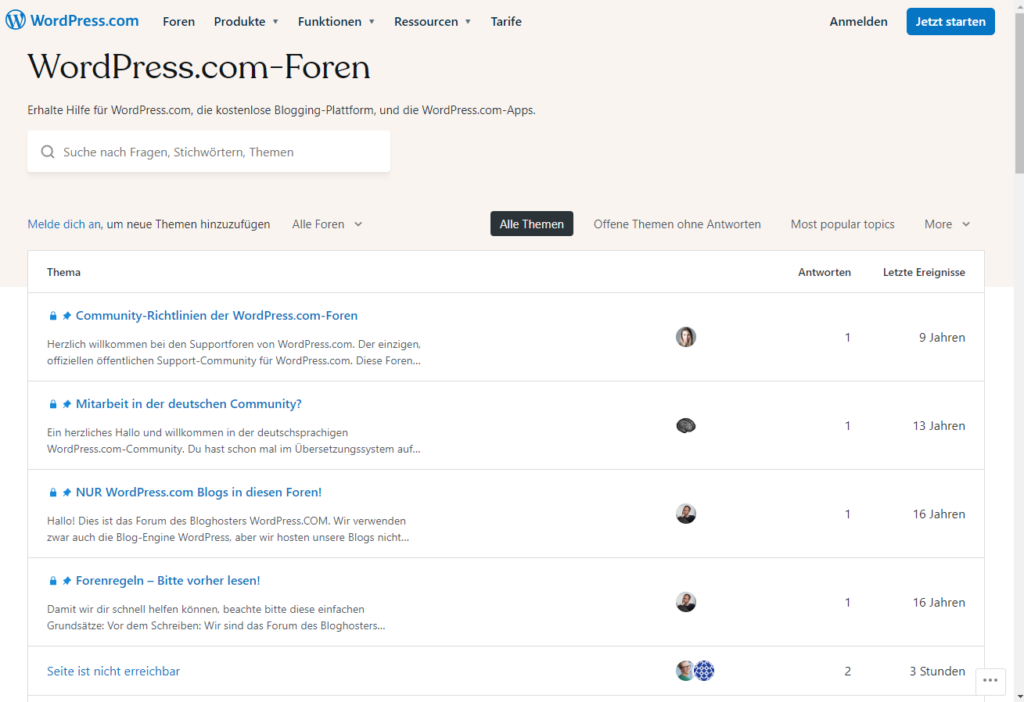Open the More filter dropdown
1024x702 pixels.
pos(947,224)
